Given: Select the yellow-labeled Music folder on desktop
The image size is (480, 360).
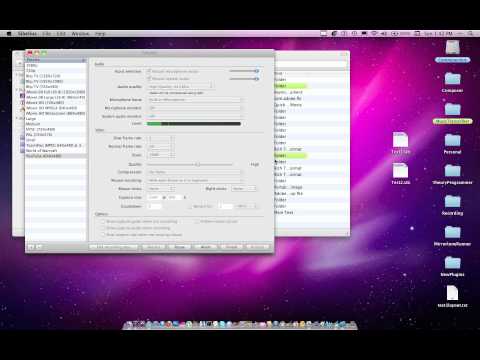Looking at the screenshot, I should coord(453,109).
